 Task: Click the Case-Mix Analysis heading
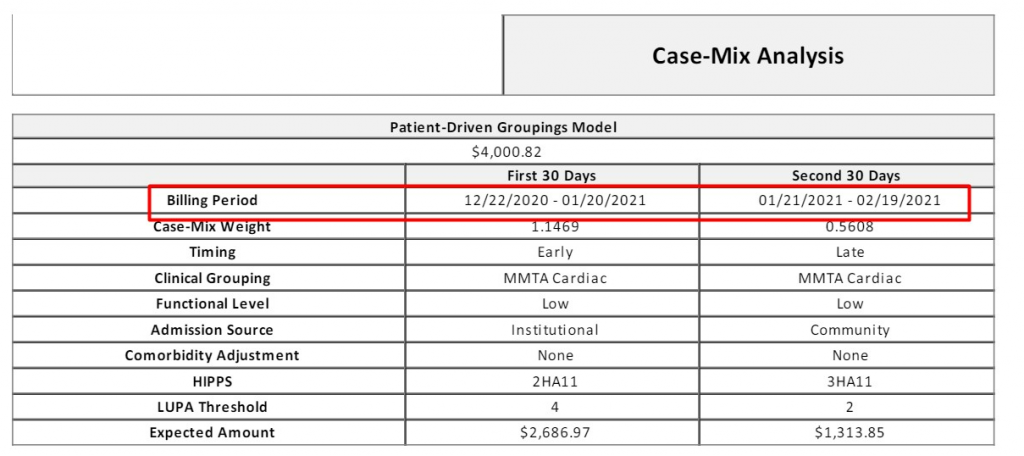[748, 56]
